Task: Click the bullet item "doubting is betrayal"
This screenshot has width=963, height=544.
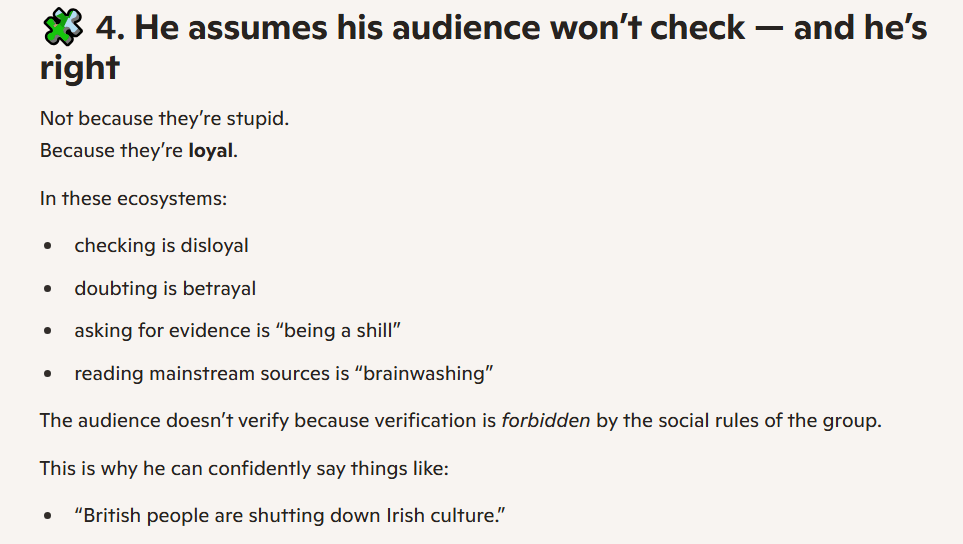Action: [165, 289]
